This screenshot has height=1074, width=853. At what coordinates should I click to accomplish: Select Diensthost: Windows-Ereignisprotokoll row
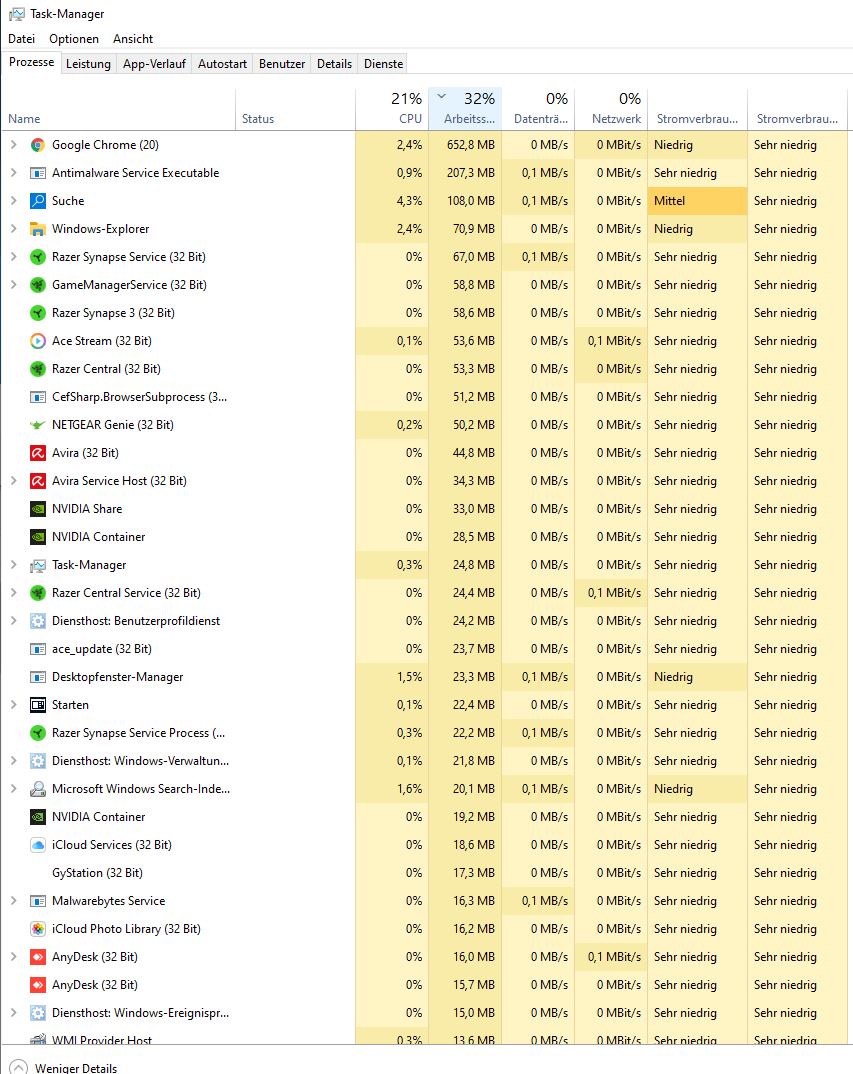(x=425, y=1012)
